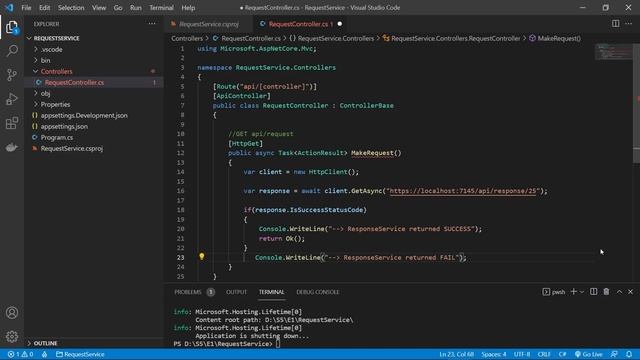The image size is (640, 360).
Task: Click the flame icon in status bar
Action: (44, 354)
